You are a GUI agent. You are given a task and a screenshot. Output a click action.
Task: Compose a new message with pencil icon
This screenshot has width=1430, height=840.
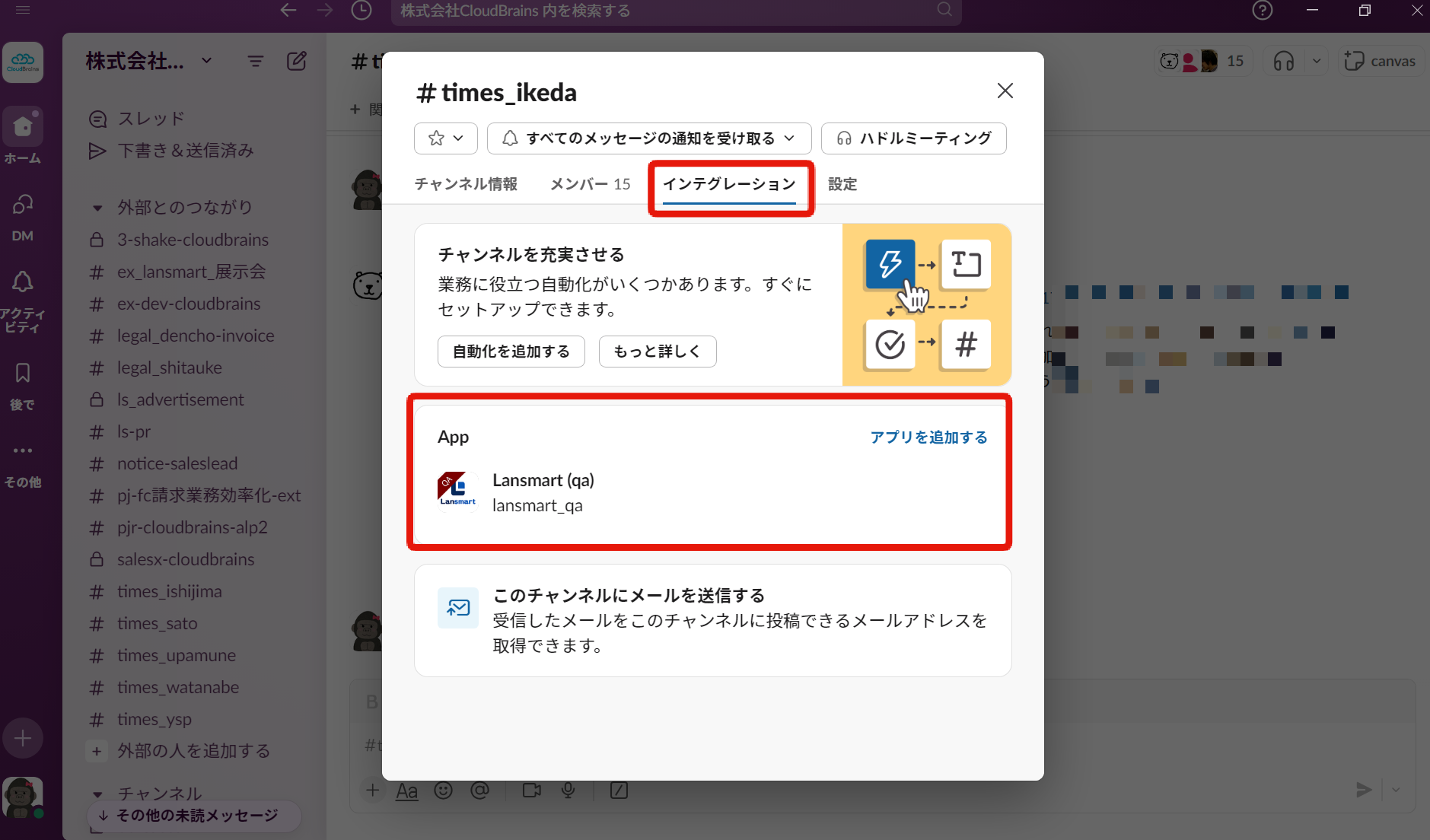tap(297, 61)
